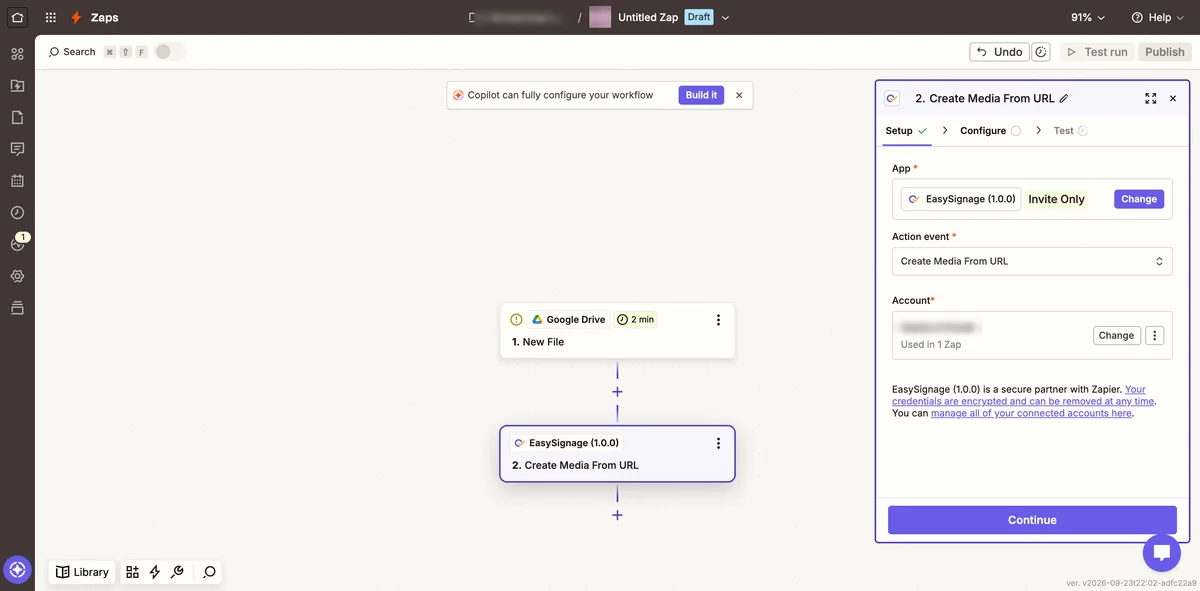Image resolution: width=1200 pixels, height=591 pixels.
Task: Switch to the Test tab
Action: point(1070,131)
